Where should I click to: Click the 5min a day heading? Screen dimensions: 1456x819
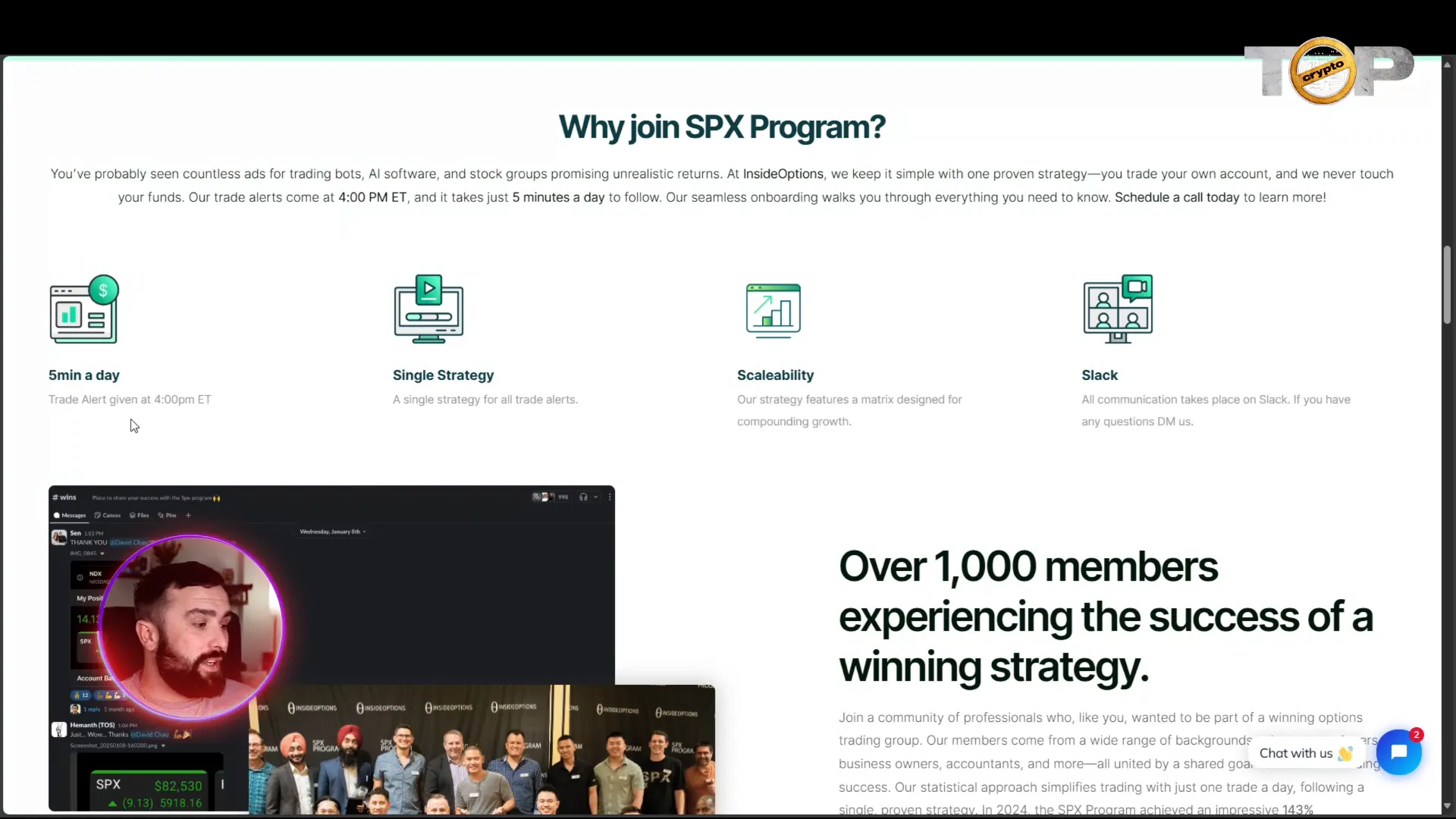[84, 375]
